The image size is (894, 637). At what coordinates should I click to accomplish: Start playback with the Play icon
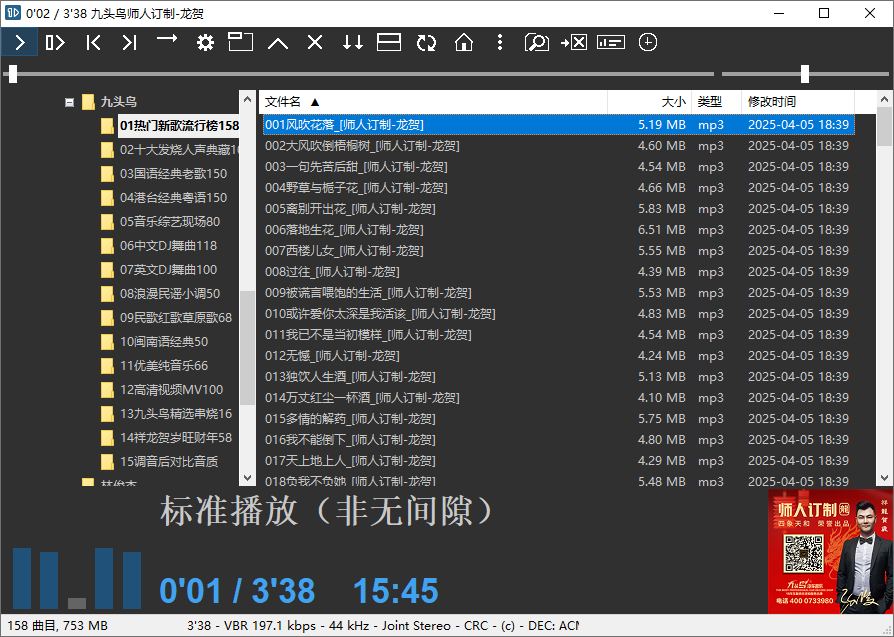[x=19, y=42]
